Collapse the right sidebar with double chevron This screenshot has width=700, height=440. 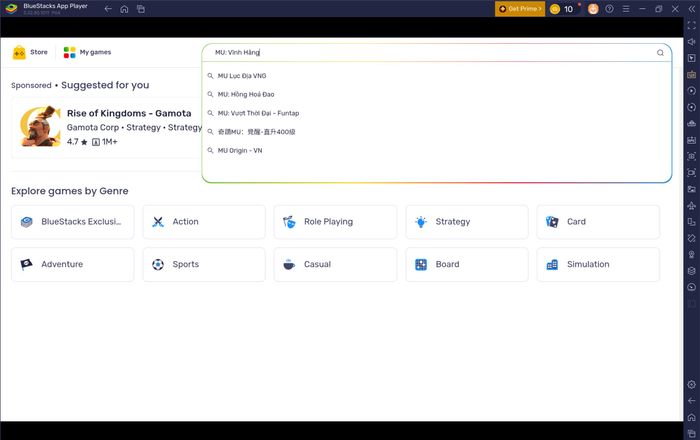(692, 9)
